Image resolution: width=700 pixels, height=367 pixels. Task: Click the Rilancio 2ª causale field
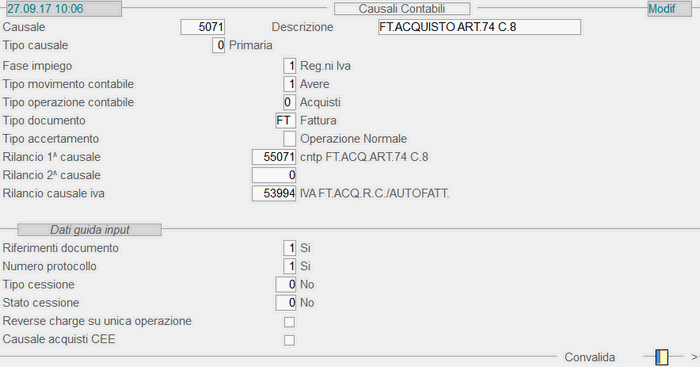(x=274, y=175)
